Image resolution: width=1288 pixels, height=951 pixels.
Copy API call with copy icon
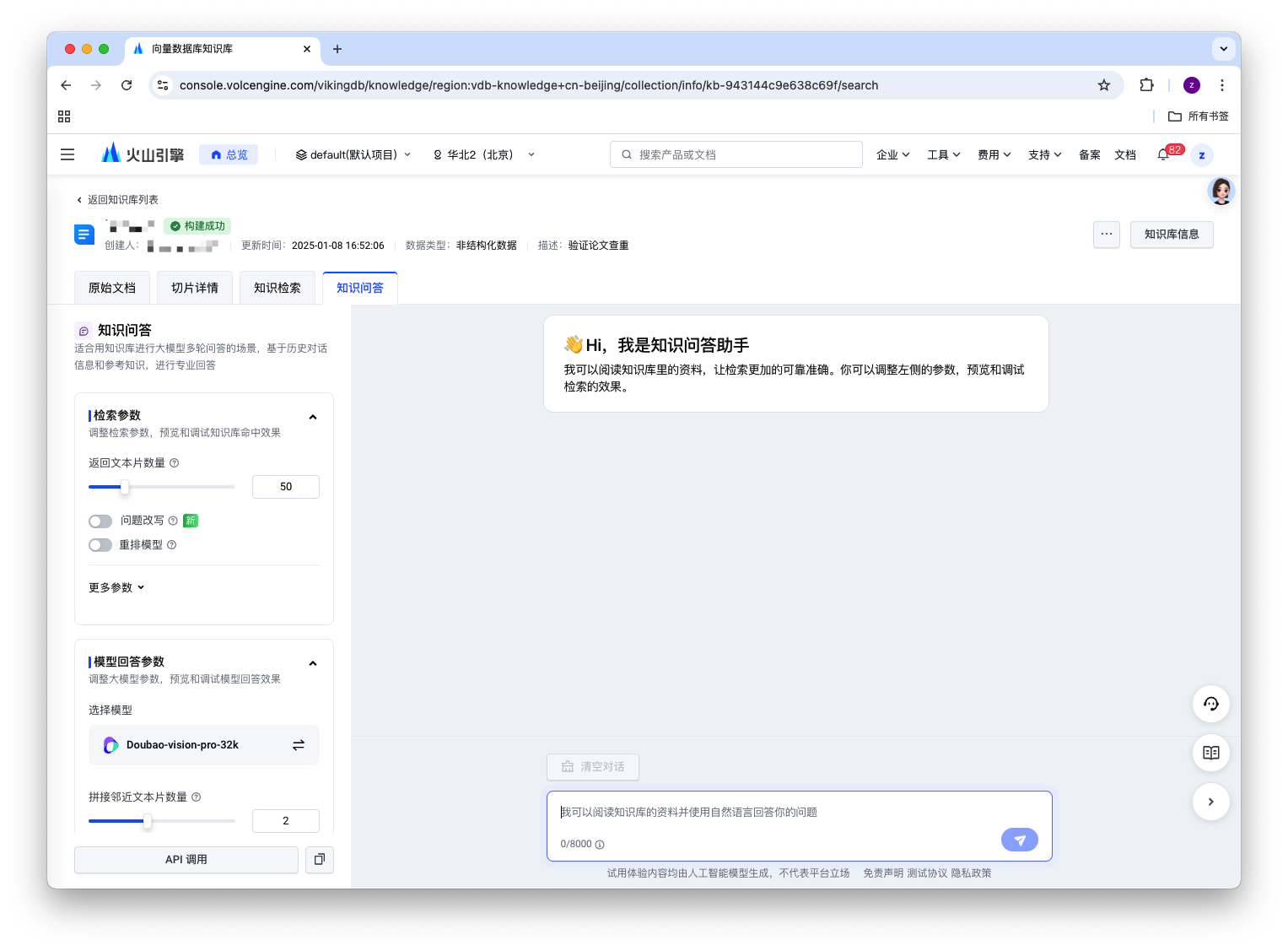tap(320, 859)
